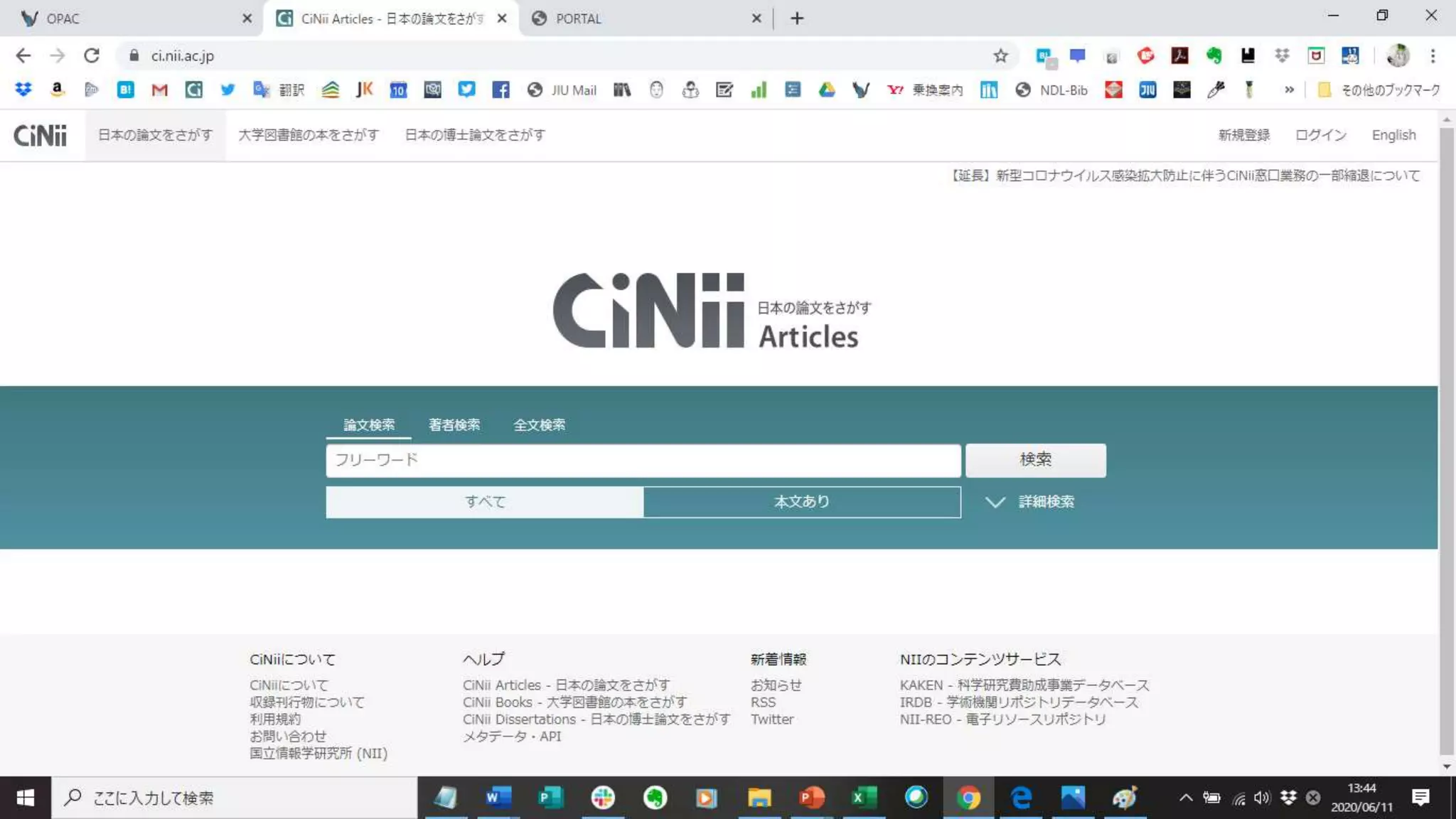This screenshot has width=1456, height=819.
Task: Switch to 全文検索 search mode
Action: coord(539,425)
